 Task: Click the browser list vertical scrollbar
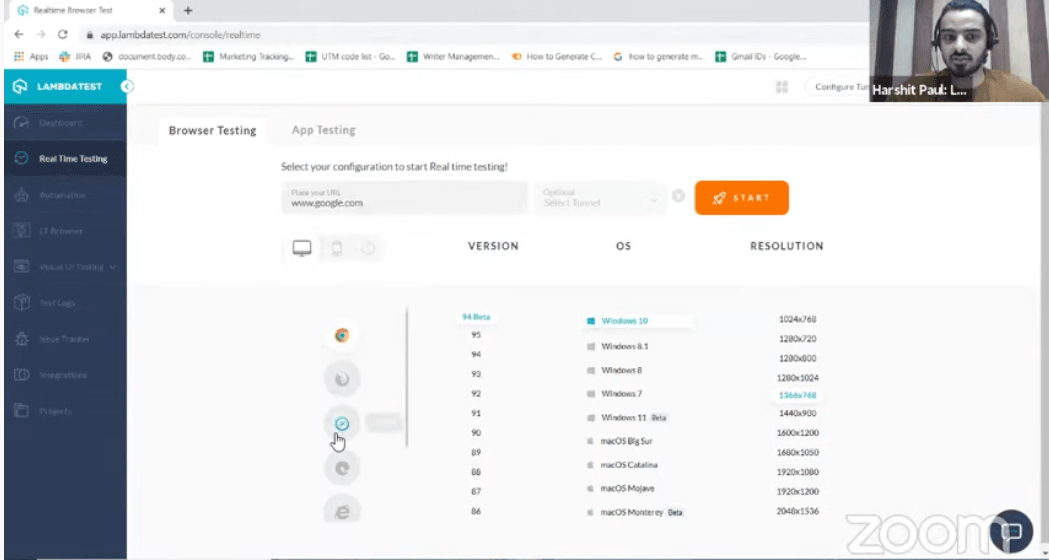tap(407, 375)
